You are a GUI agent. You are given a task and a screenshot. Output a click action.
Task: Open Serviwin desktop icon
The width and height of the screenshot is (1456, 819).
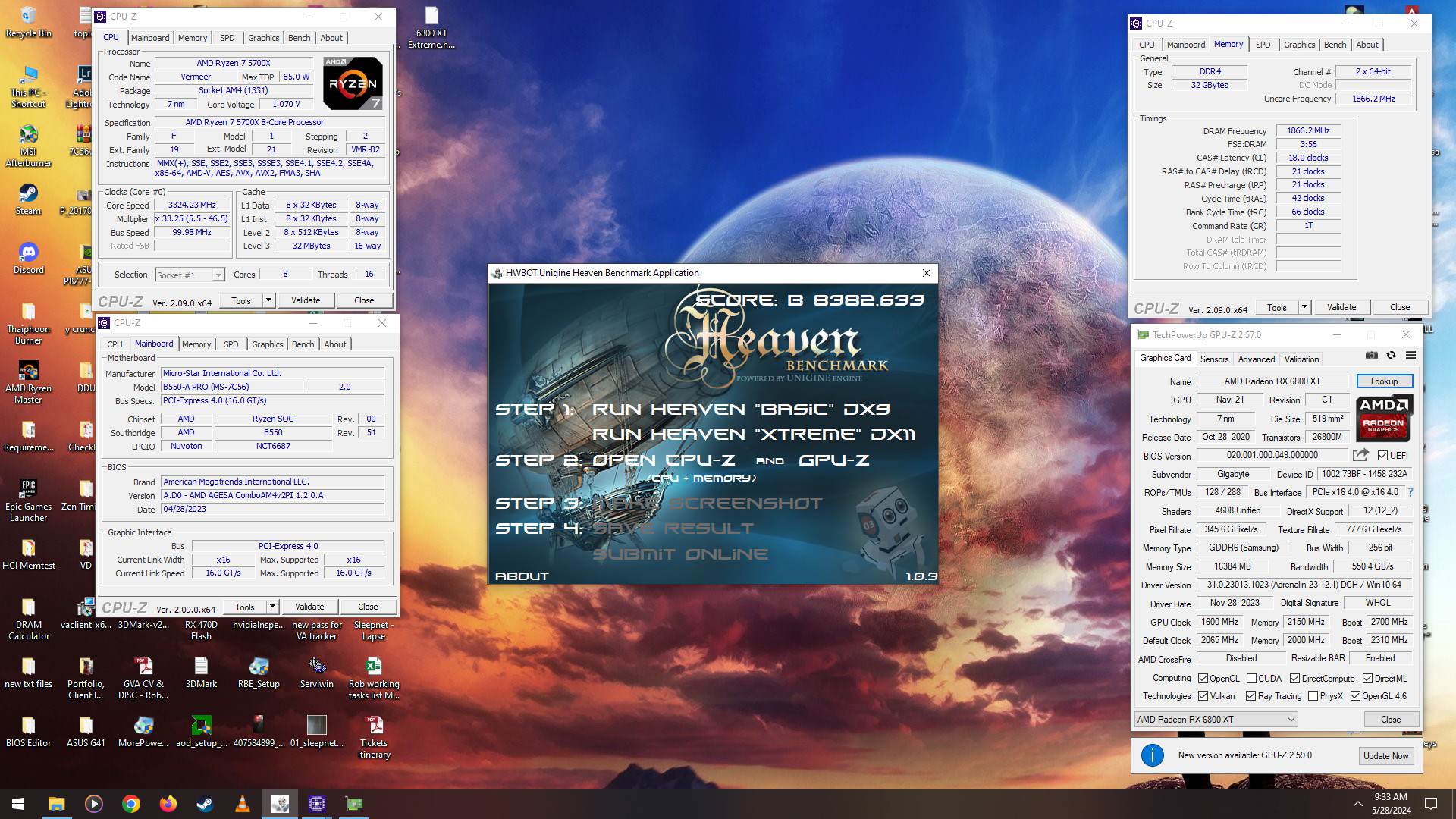316,673
